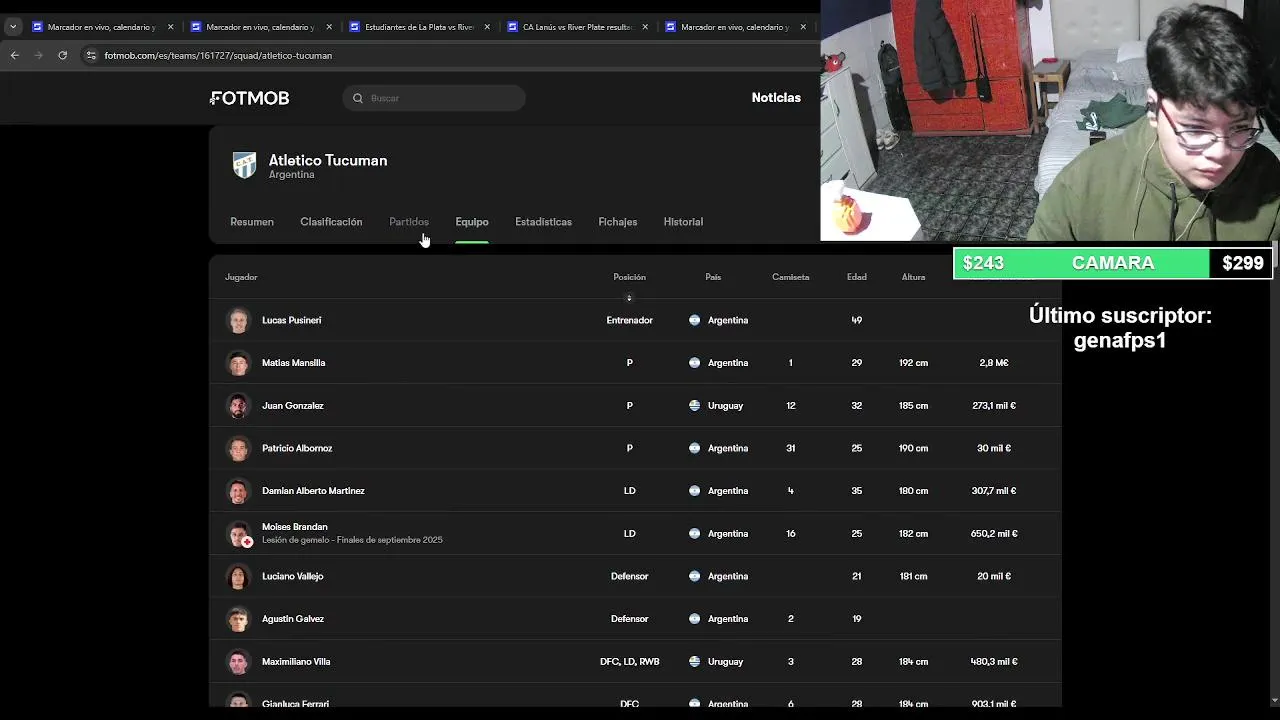Screen dimensions: 1280x720
Task: Click the FotMob logo
Action: click(249, 98)
